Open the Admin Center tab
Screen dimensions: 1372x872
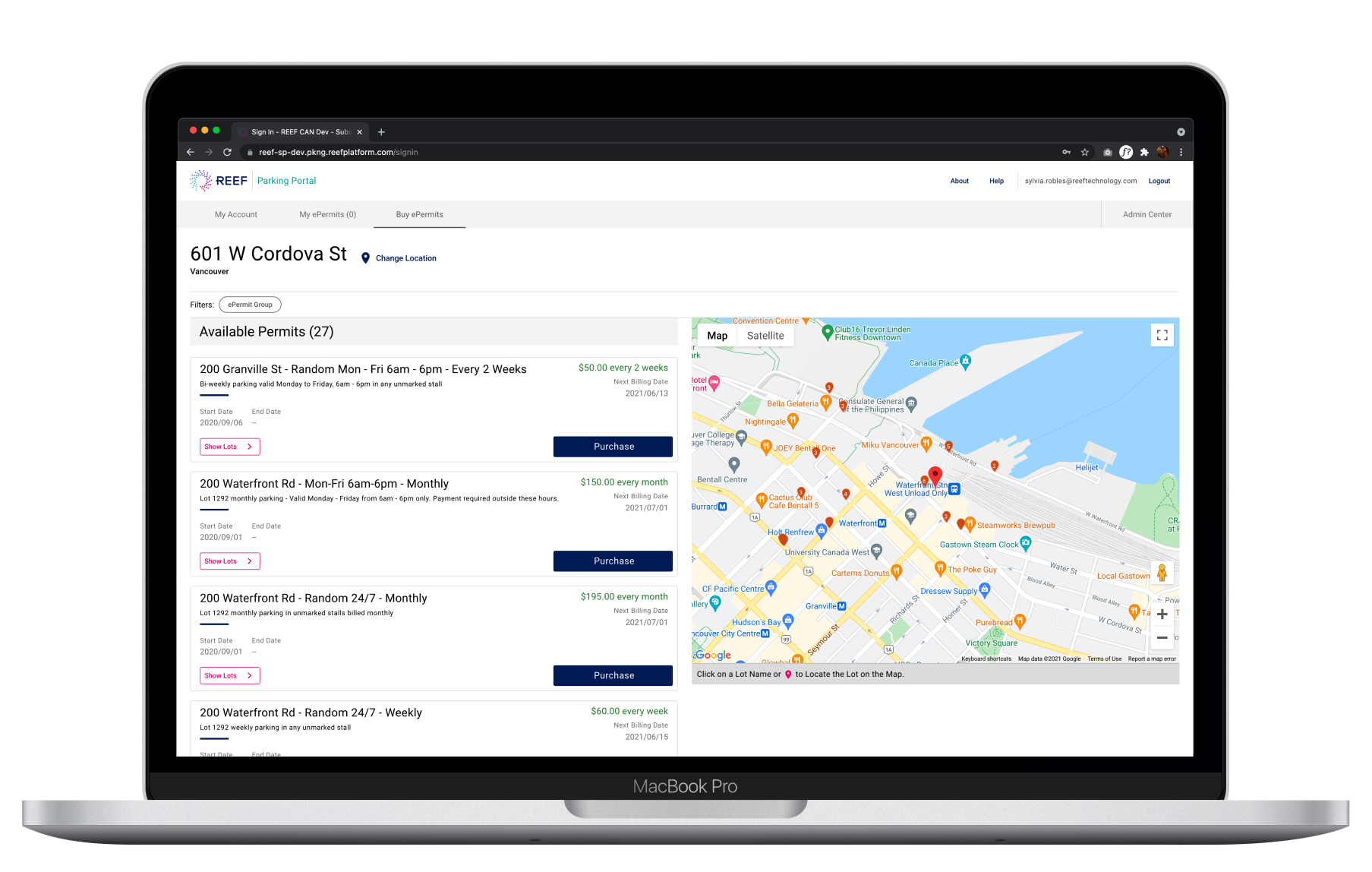click(1147, 214)
